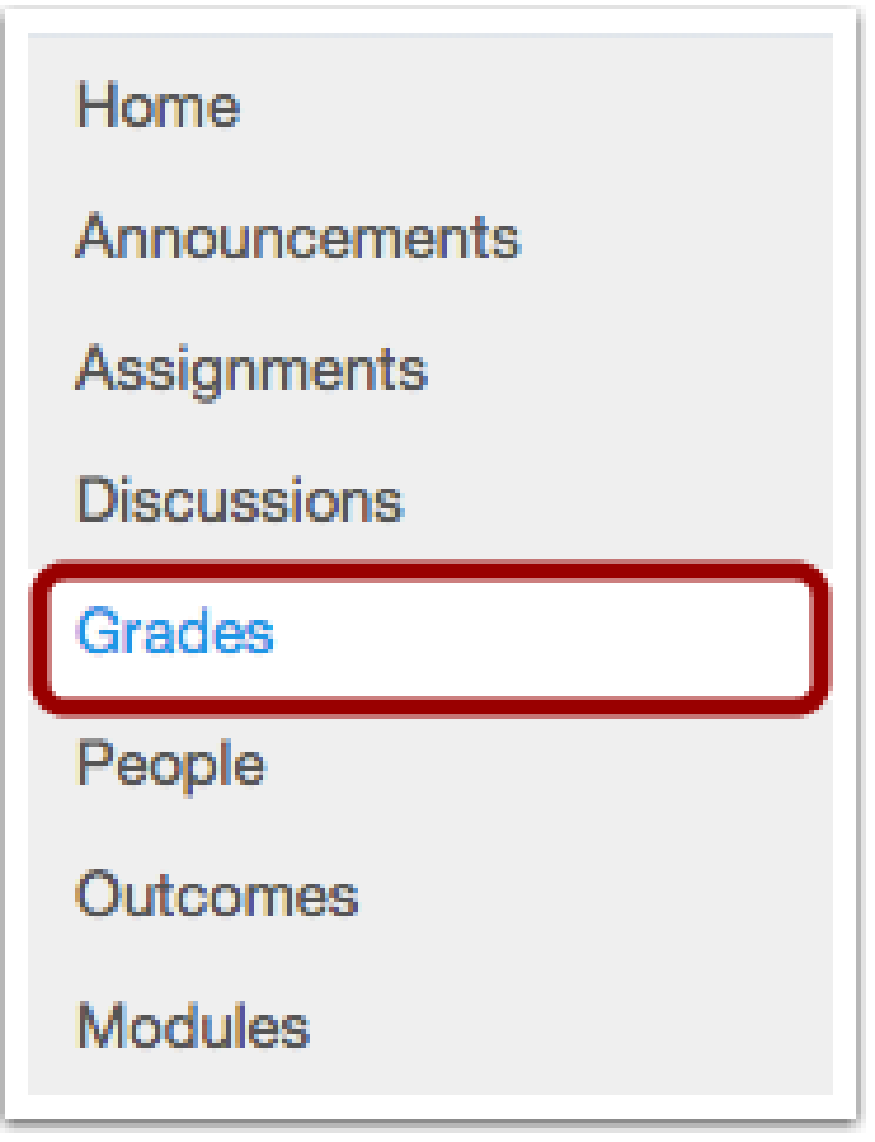This screenshot has width=875, height=1142.
Task: Show Grades for this course
Action: [x=175, y=634]
